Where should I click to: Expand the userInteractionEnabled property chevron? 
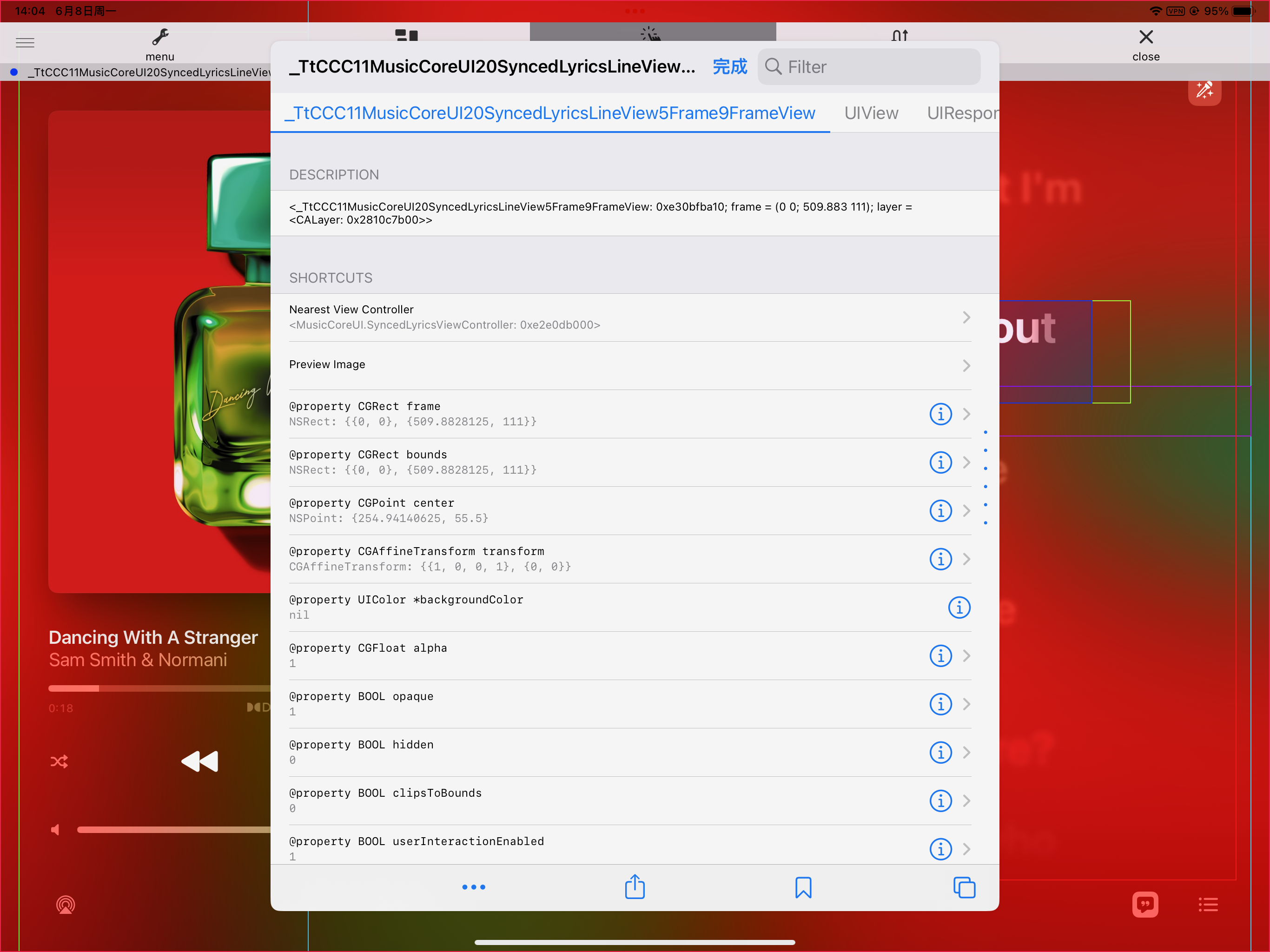click(x=966, y=849)
